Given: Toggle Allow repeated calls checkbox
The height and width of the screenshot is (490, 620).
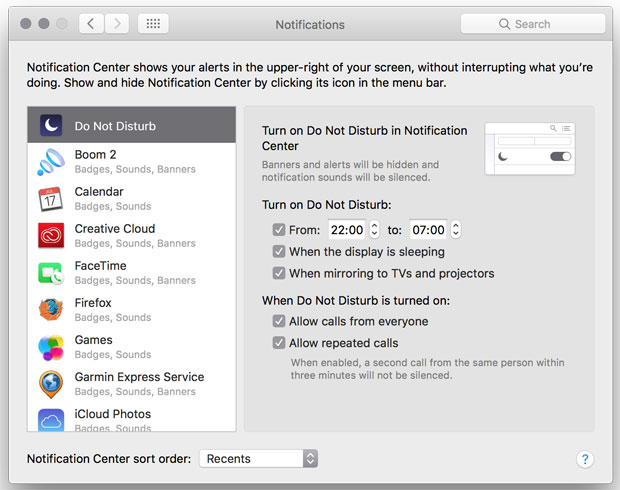Looking at the screenshot, I should [279, 342].
